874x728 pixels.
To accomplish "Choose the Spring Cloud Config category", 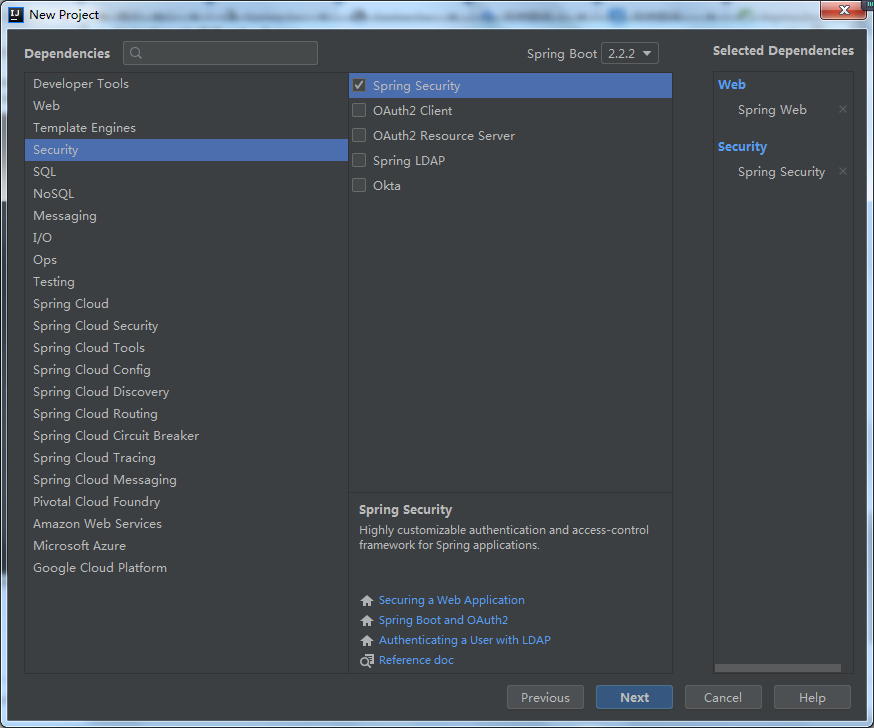I will click(92, 370).
